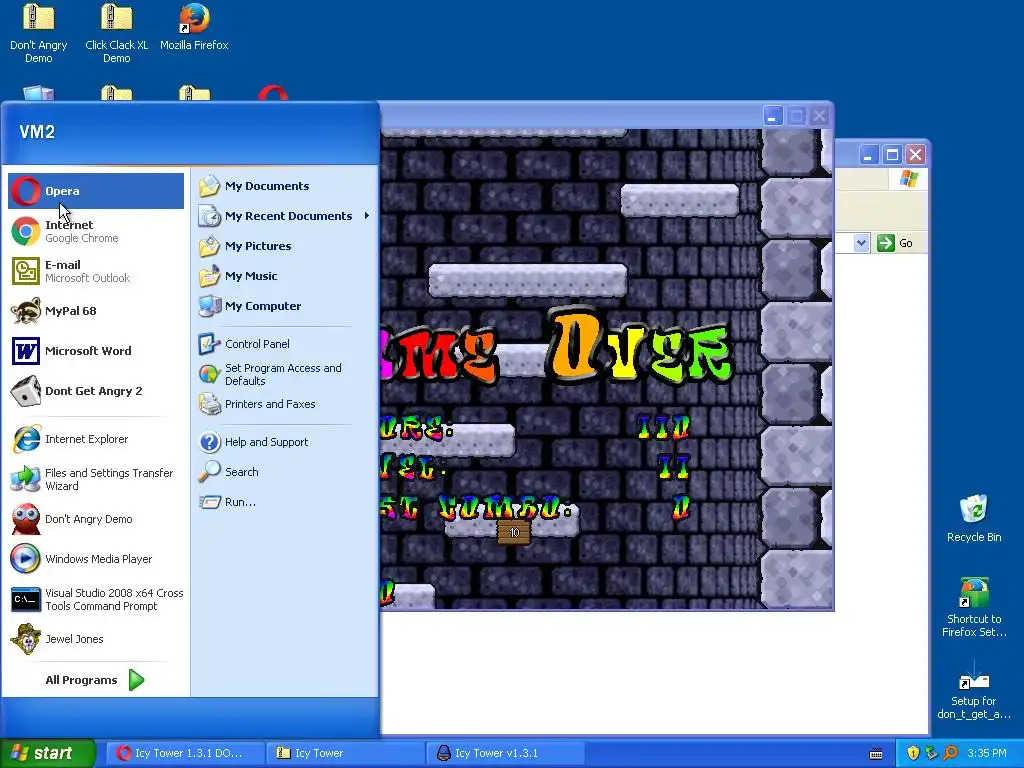Image resolution: width=1024 pixels, height=768 pixels.
Task: Launch Opera from the Start menu
Action: 96,191
